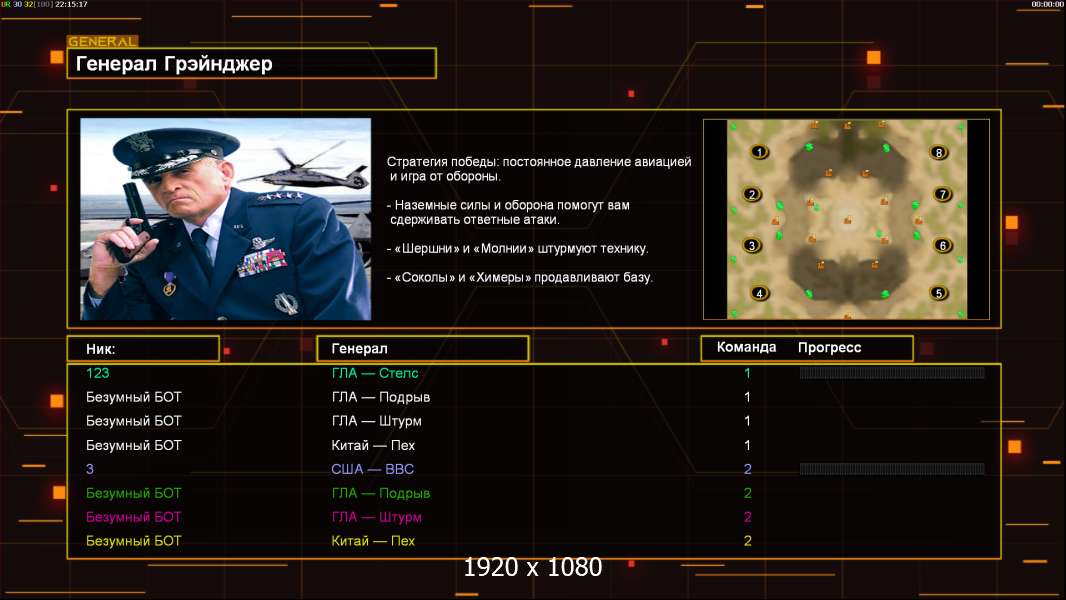Click General Granger's portrait image
This screenshot has height=600, width=1066.
tap(226, 219)
